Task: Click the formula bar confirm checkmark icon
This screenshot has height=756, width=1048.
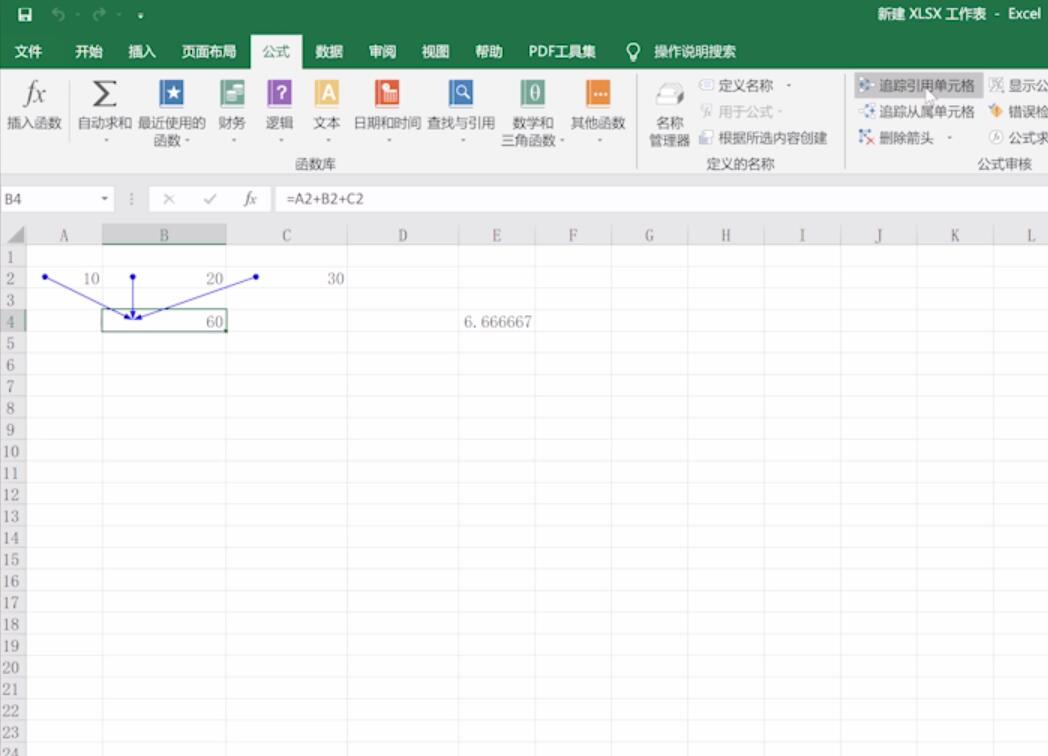Action: point(210,199)
